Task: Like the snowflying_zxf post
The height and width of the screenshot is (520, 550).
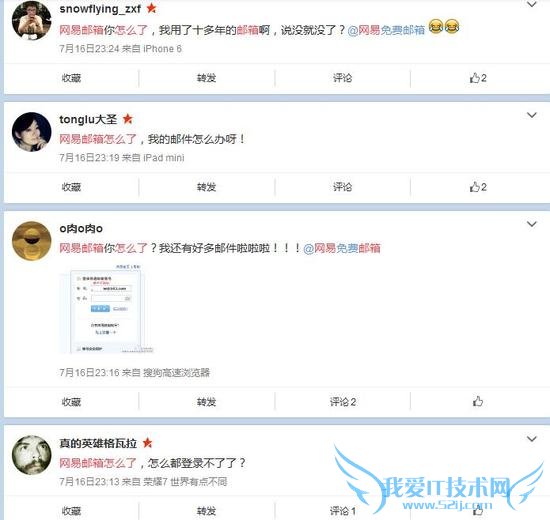Action: pyautogui.click(x=478, y=78)
